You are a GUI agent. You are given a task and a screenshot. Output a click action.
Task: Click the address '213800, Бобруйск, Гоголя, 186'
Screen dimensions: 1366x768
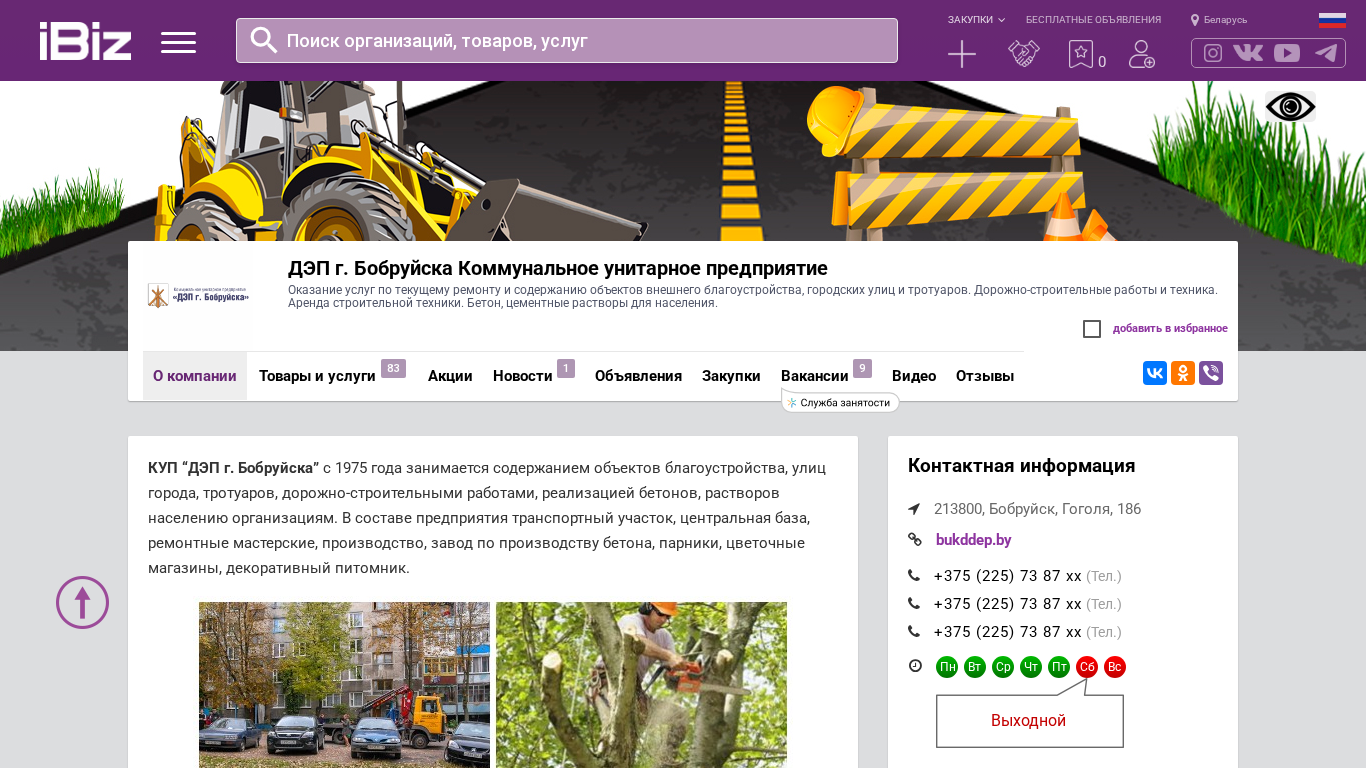tap(1037, 509)
